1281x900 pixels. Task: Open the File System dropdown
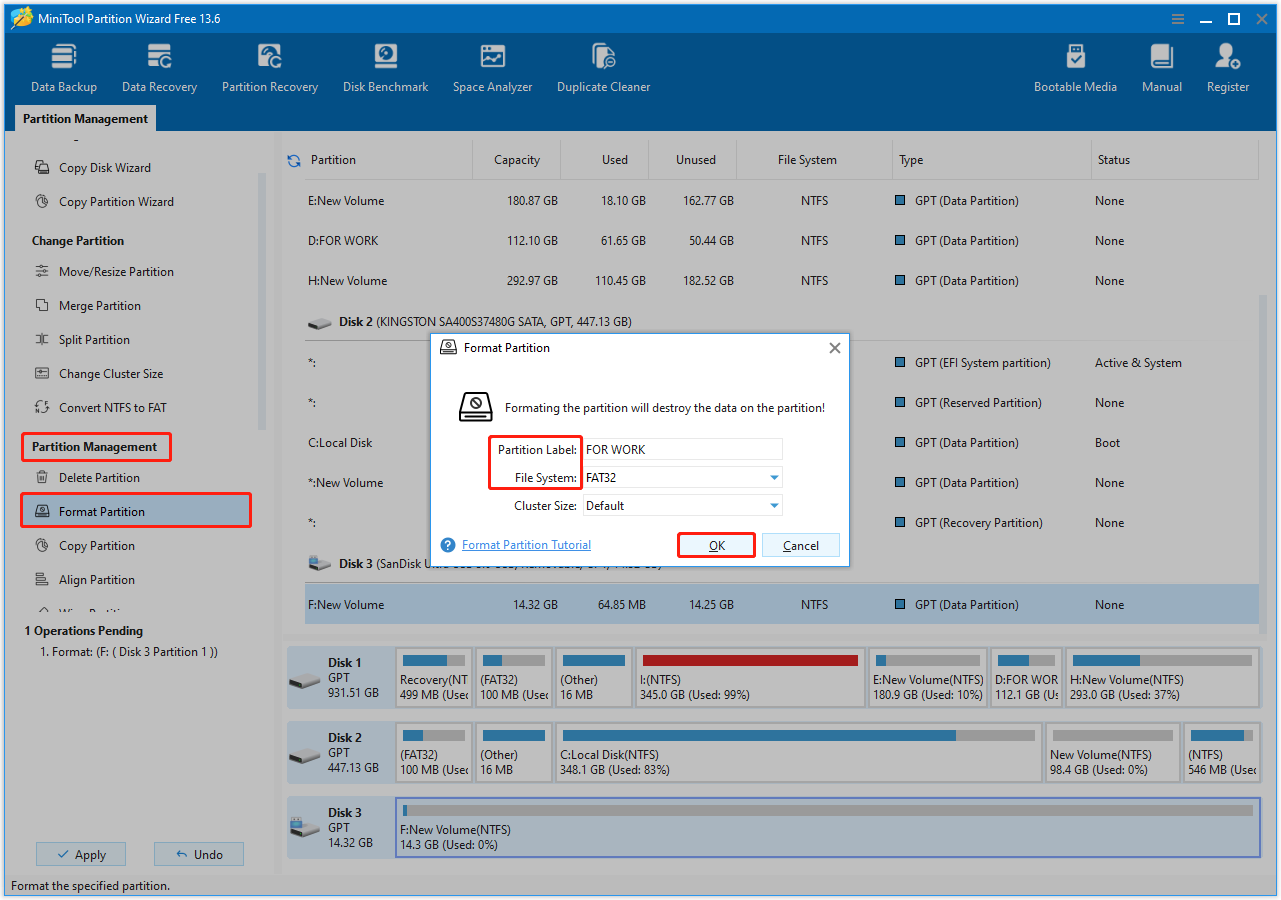tap(772, 477)
